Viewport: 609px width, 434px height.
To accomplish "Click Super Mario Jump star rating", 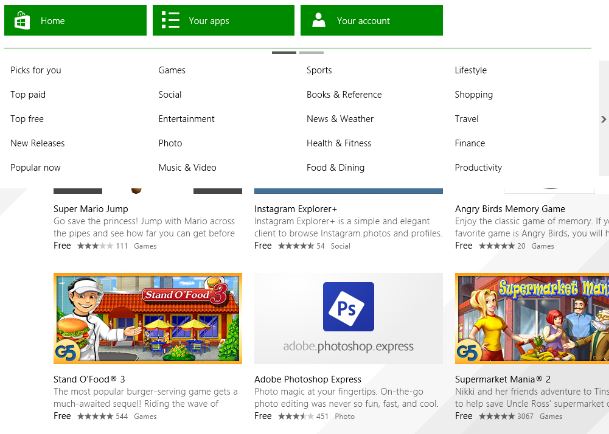I will point(95,246).
